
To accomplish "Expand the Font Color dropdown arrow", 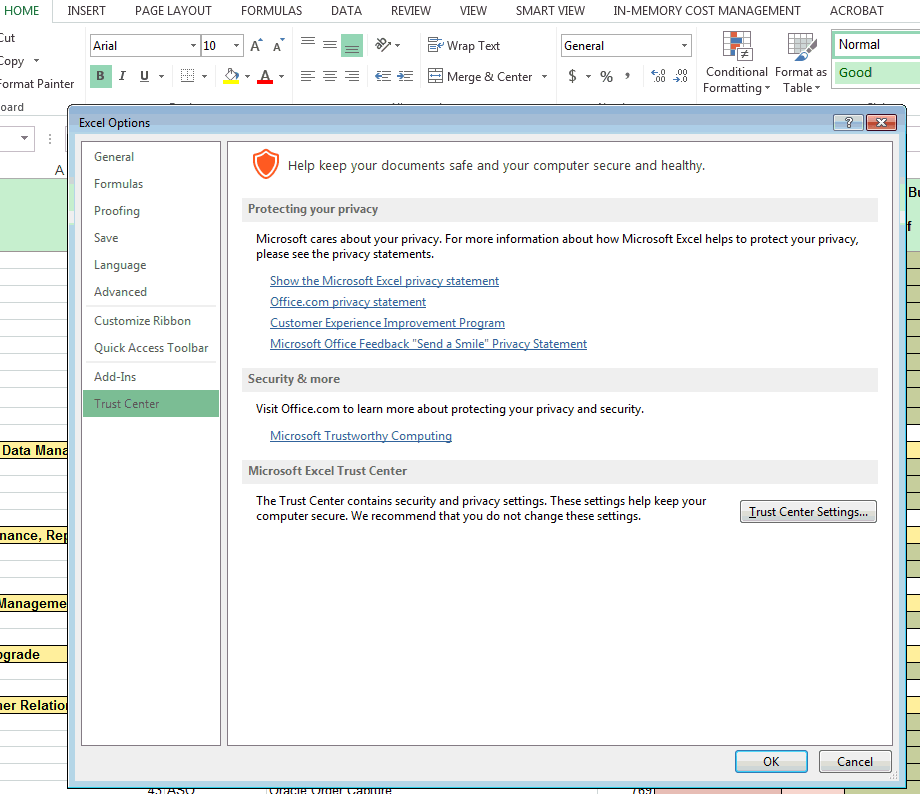I will click(282, 76).
